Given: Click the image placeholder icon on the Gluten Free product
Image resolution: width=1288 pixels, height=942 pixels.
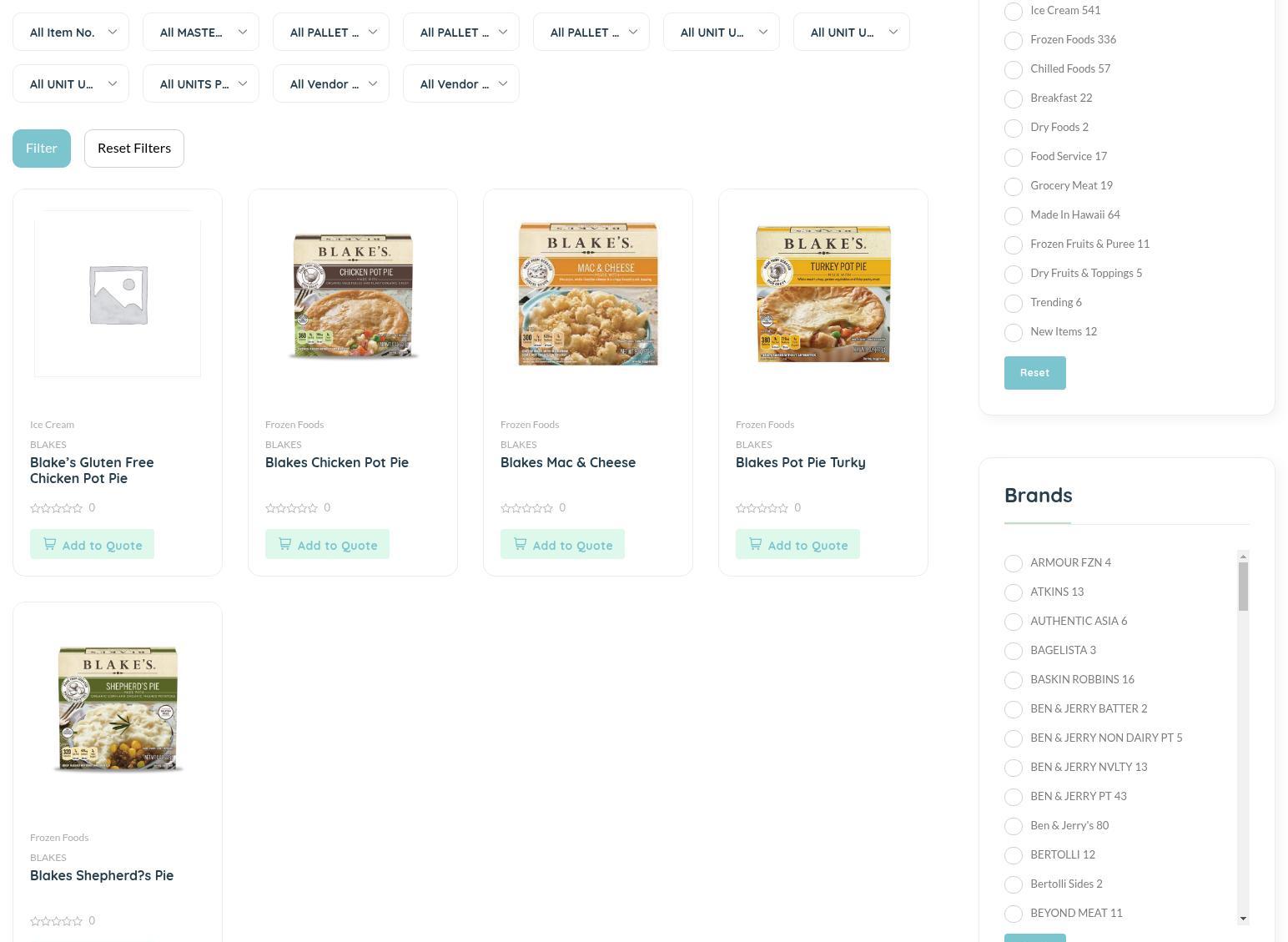Looking at the screenshot, I should click(117, 294).
